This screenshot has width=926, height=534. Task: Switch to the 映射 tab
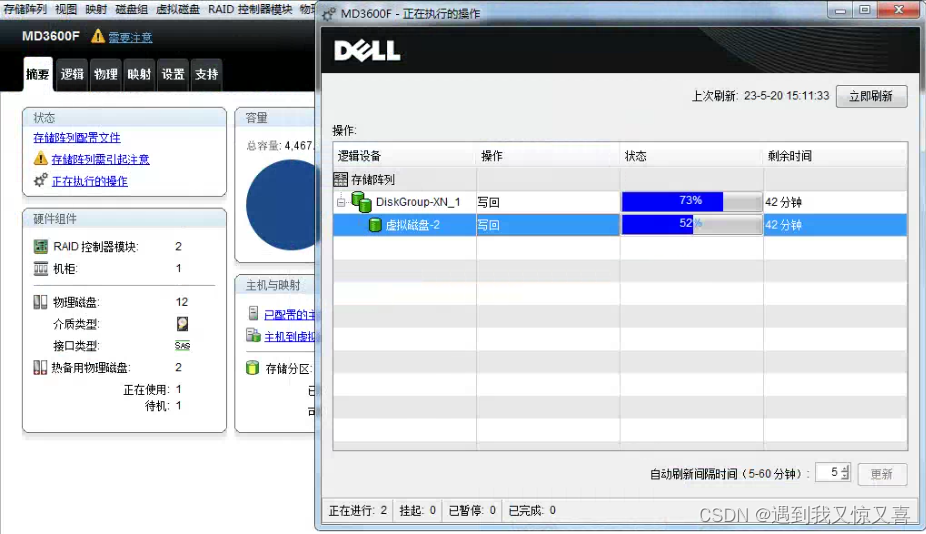139,74
